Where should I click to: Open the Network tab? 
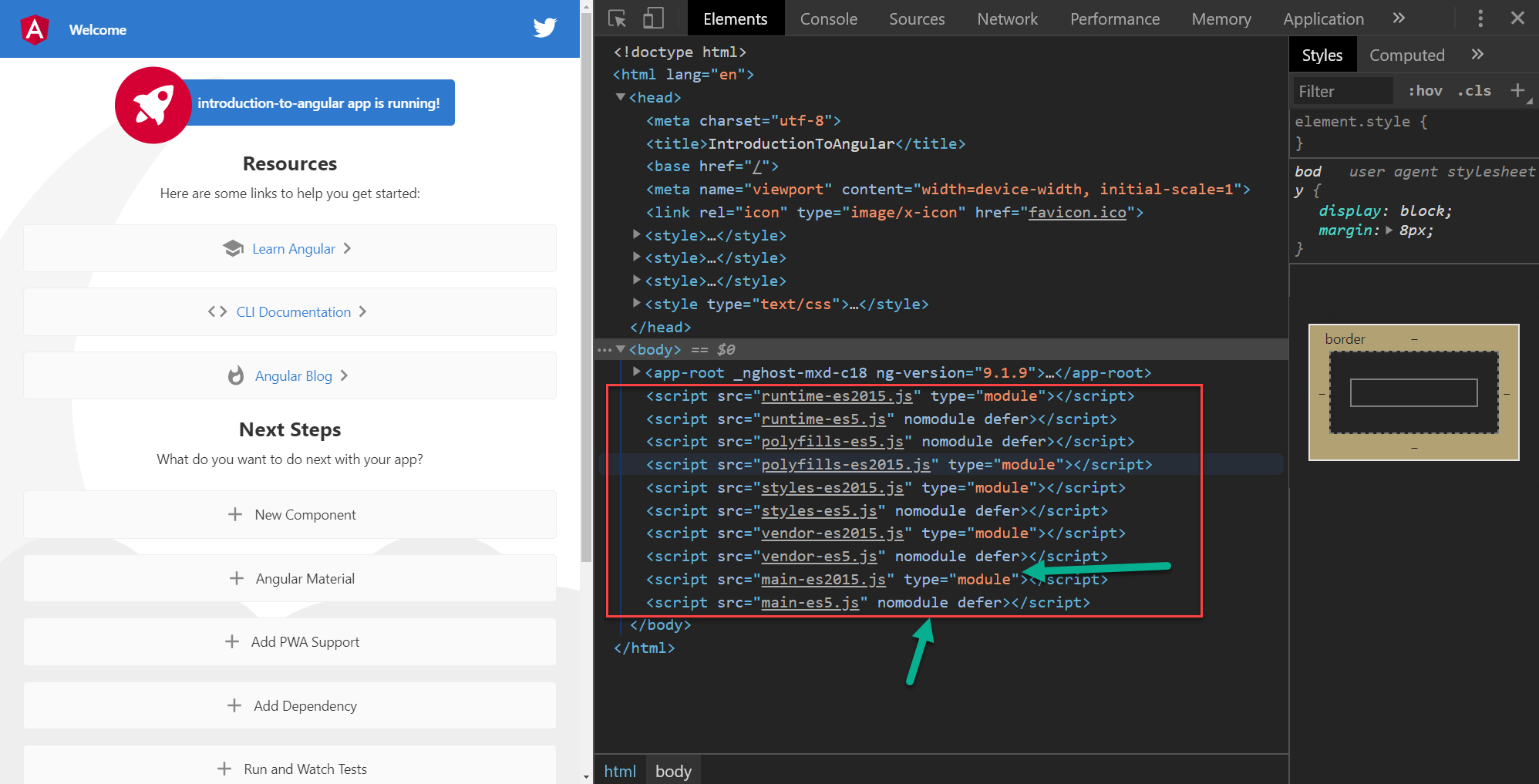point(1008,19)
